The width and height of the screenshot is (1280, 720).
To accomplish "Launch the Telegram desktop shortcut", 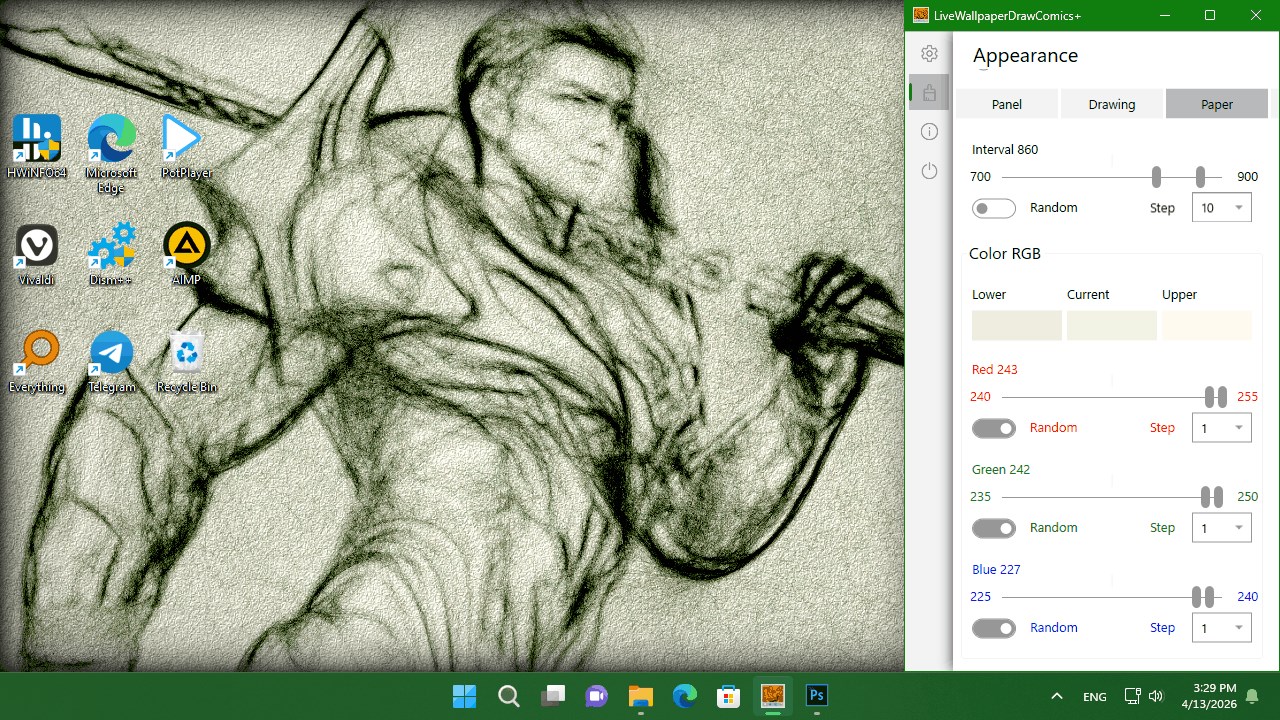I will (111, 361).
